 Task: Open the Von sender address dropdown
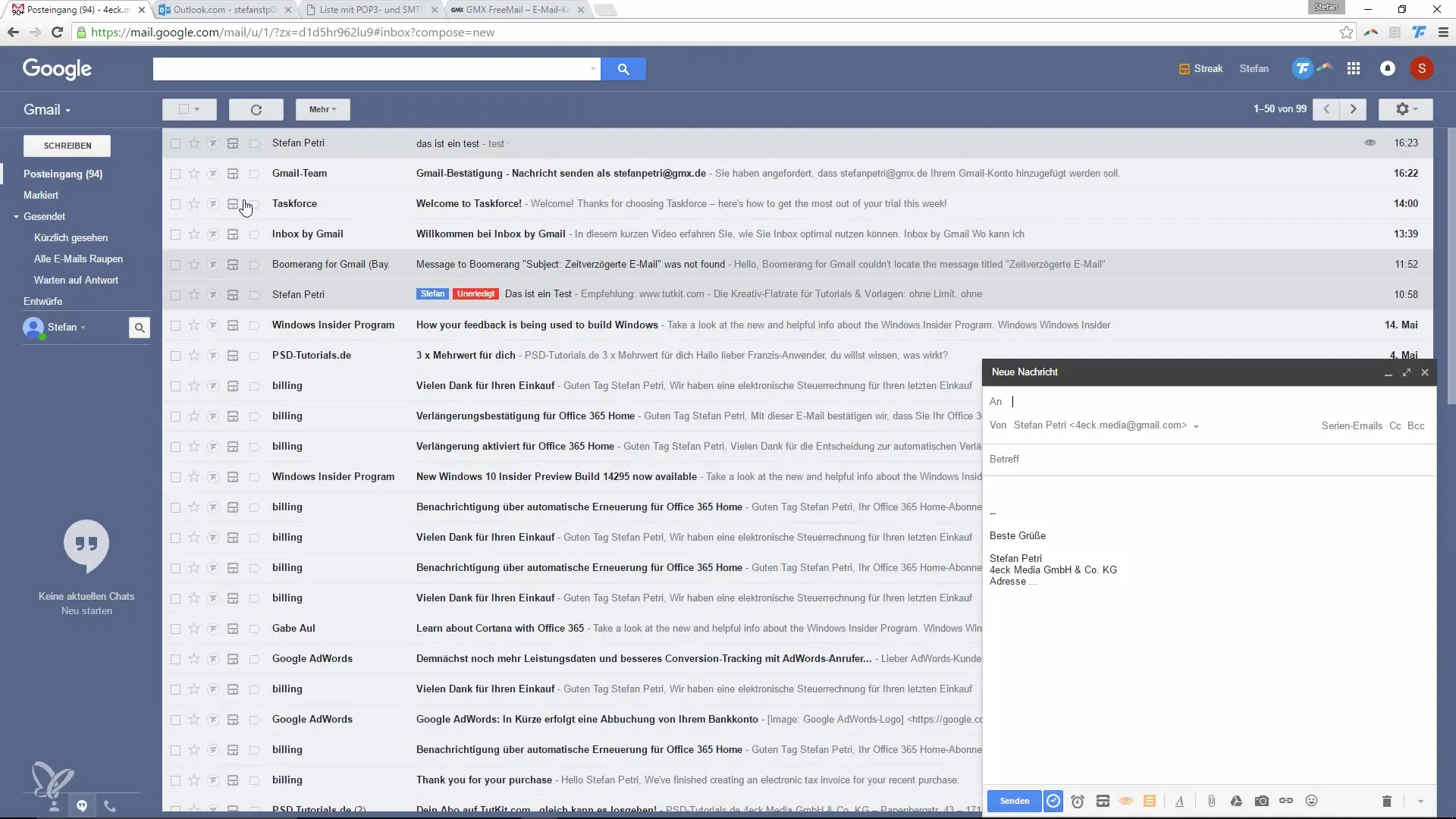[1196, 427]
